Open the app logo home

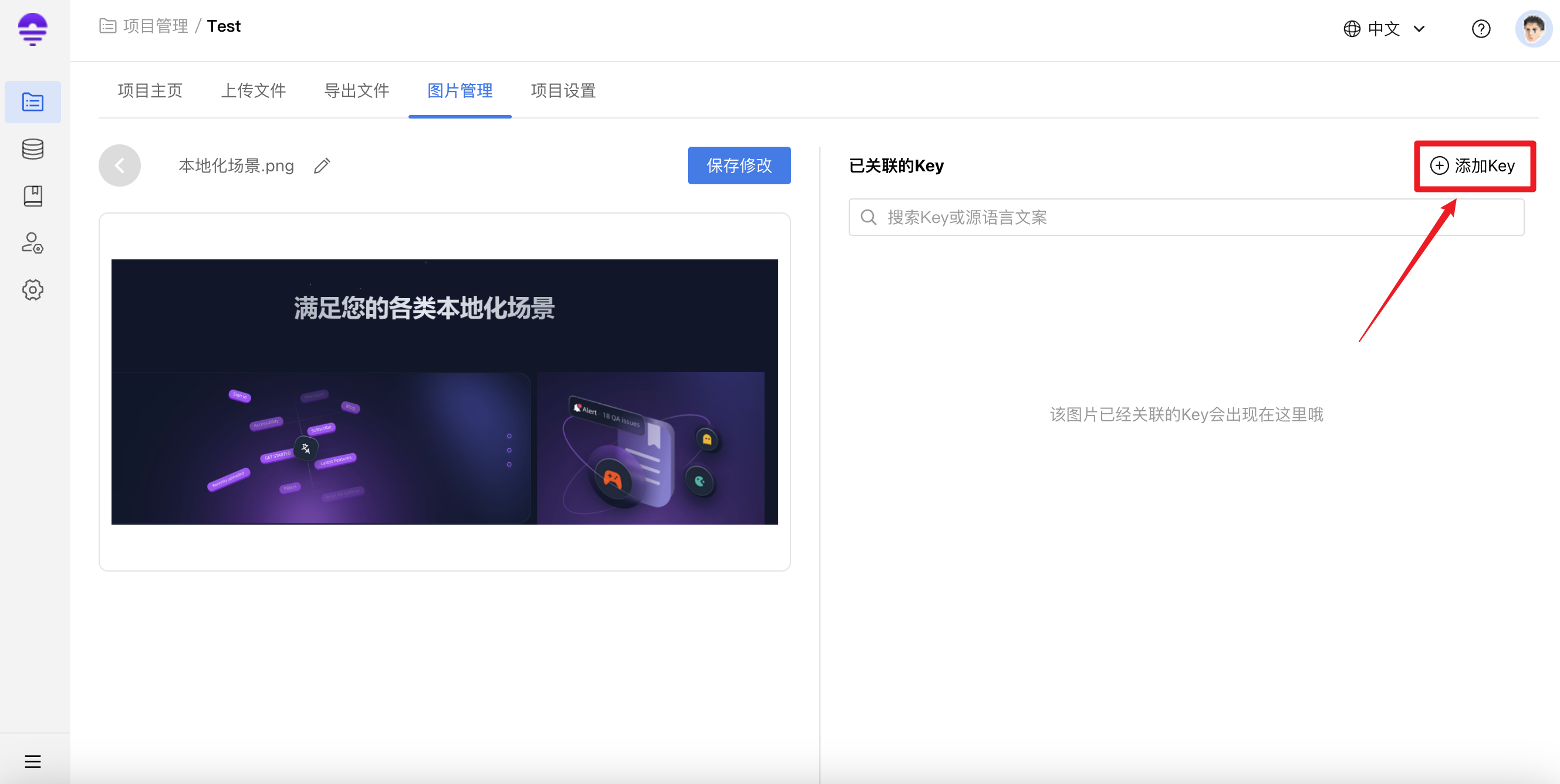33,28
